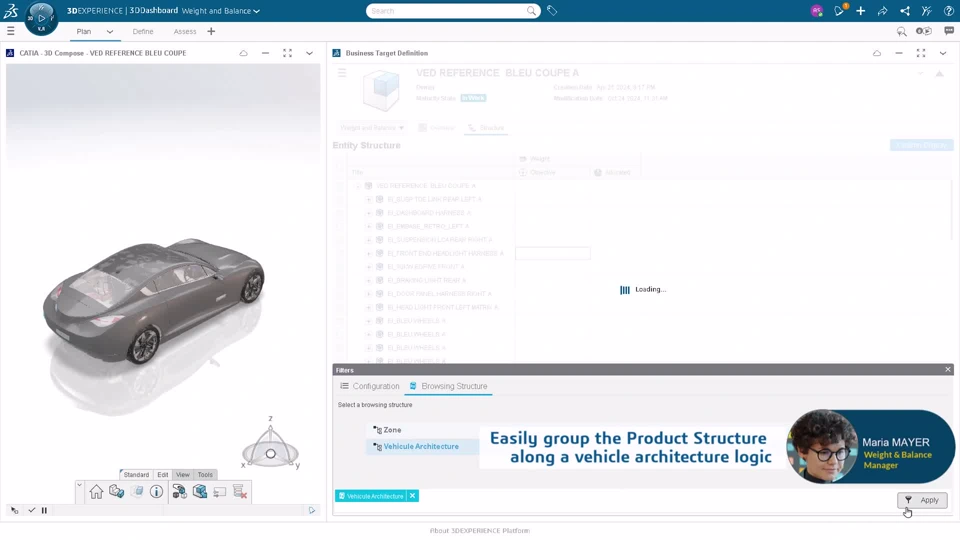960x540 pixels.
Task: Open the tools crossed icon in top bar
Action: (926, 10)
